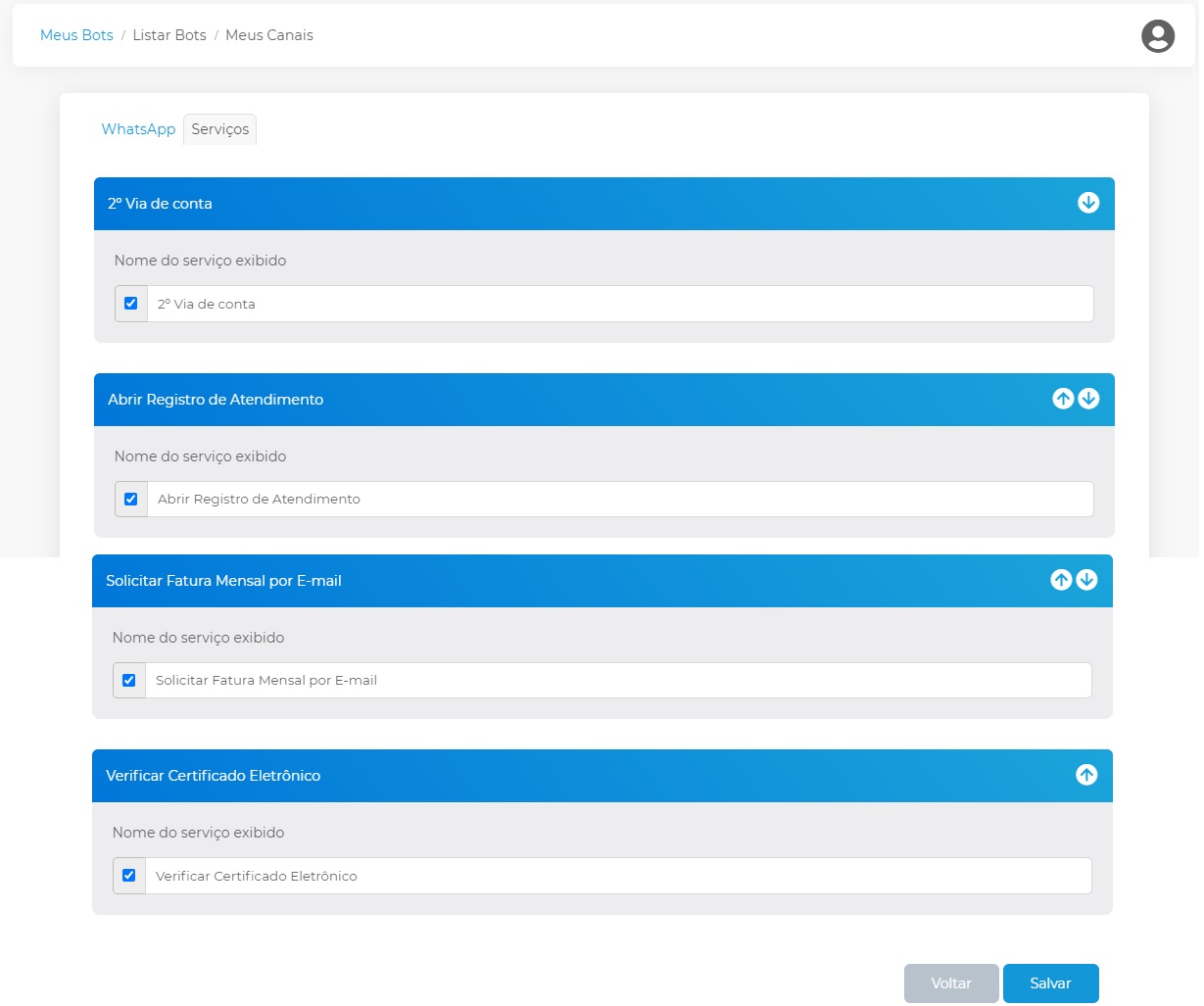Disable 'Abrir Registro de Atendimento' checkbox

(130, 499)
